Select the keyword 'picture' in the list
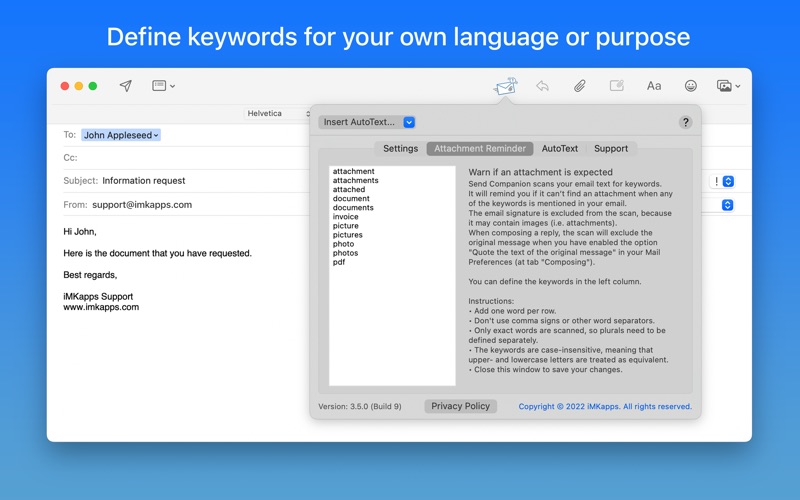 [x=345, y=226]
